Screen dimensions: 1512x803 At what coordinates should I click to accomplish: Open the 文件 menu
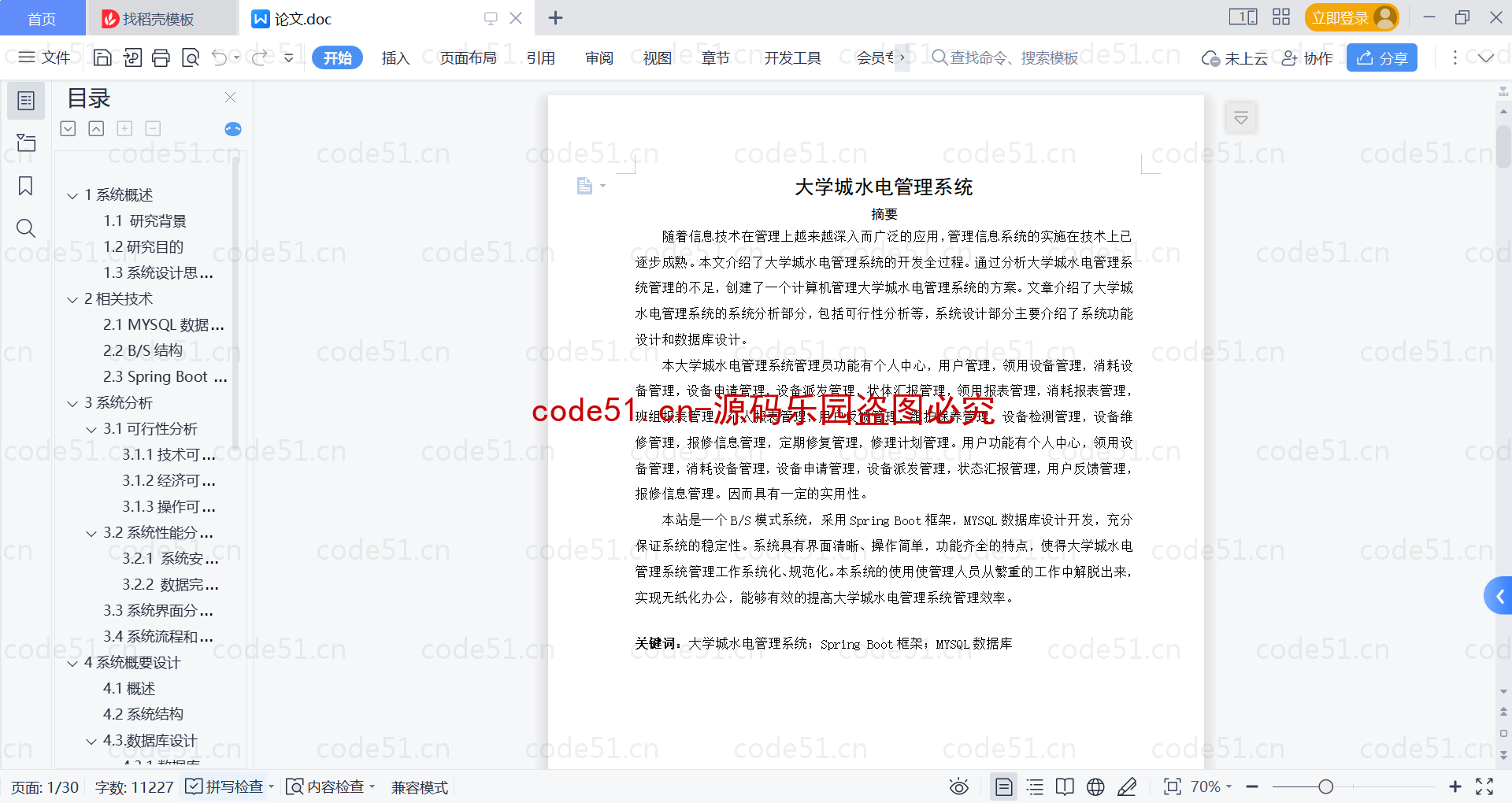tap(45, 57)
